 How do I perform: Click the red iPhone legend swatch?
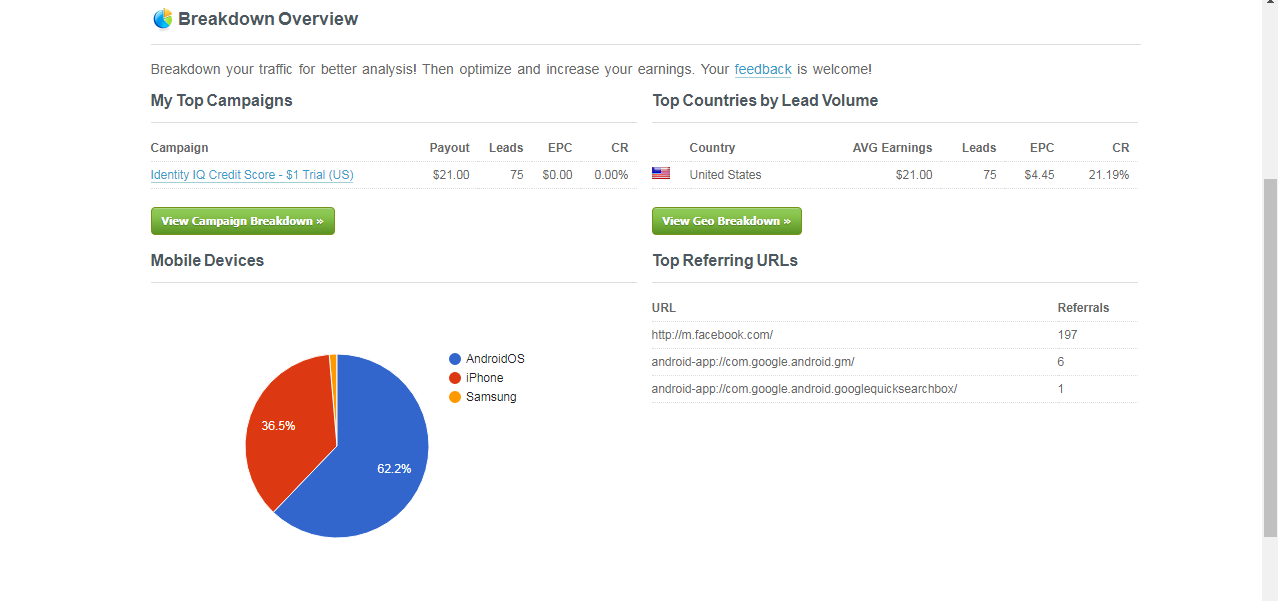(x=455, y=378)
